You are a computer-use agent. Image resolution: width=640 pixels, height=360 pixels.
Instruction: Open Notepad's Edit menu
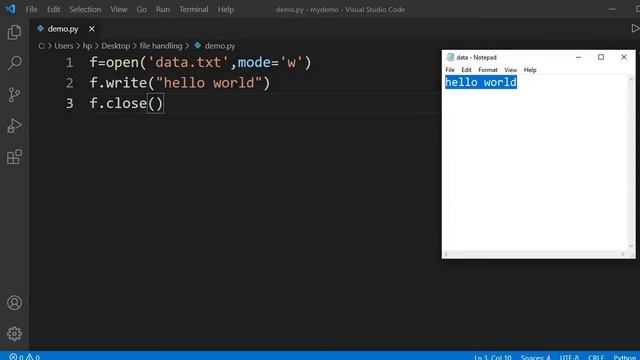point(466,70)
